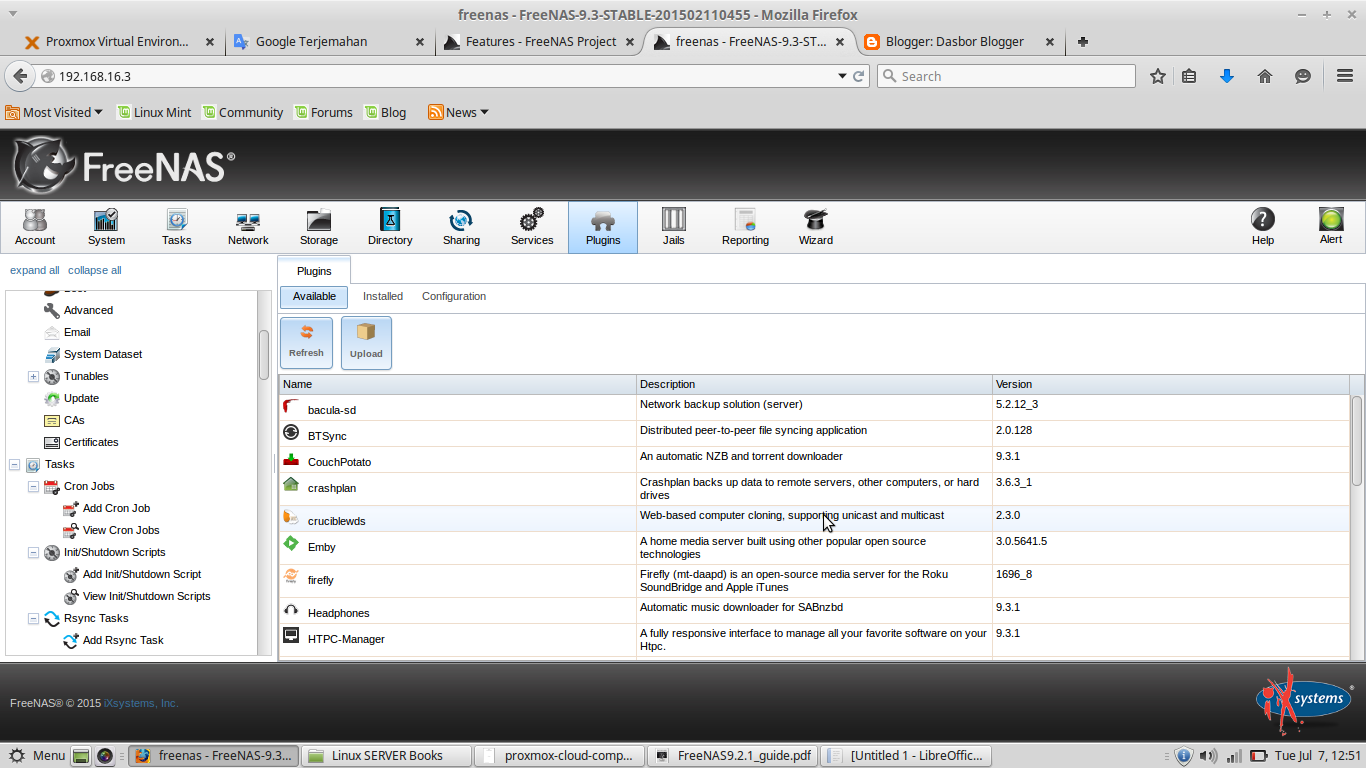Collapse the Cron Jobs tree node
Viewport: 1366px width, 768px height.
point(33,487)
